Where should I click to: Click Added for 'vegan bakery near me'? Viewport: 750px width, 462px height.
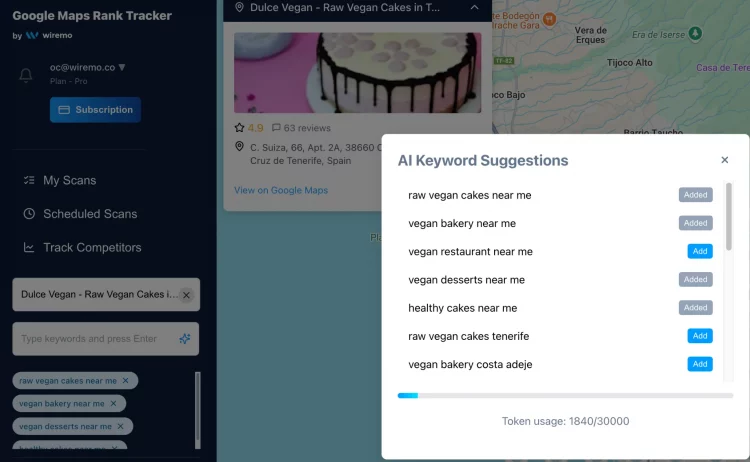coord(695,223)
